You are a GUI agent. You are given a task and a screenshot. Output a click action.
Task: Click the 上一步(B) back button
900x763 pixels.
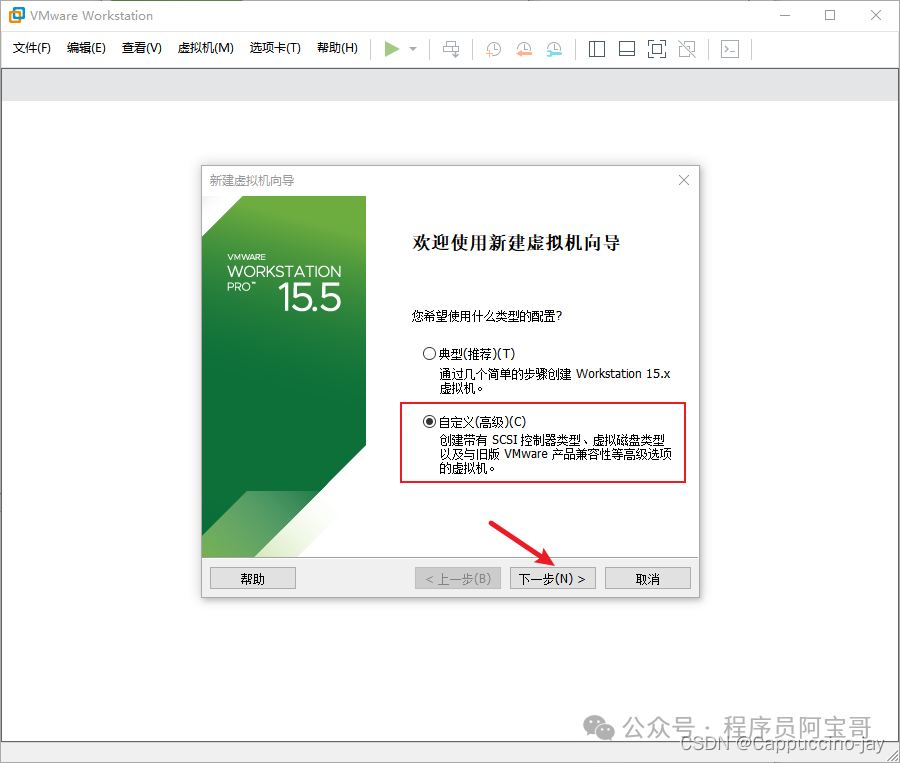click(x=458, y=578)
